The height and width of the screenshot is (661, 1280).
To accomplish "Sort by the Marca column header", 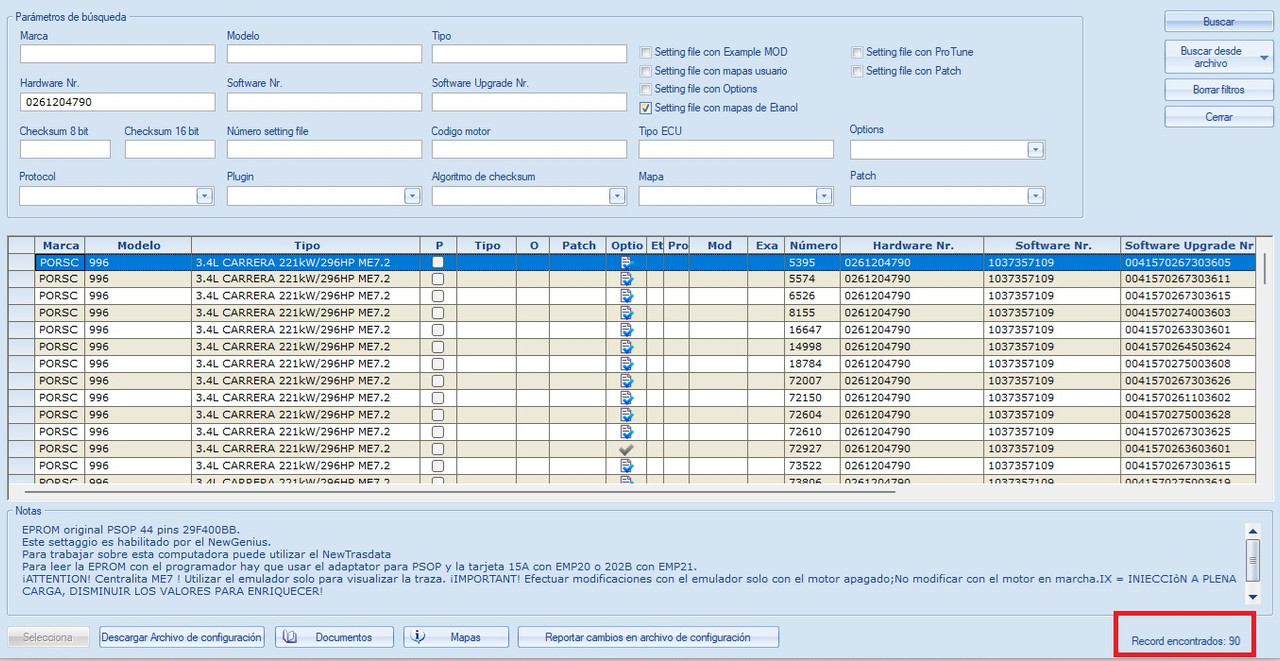I will [x=60, y=245].
